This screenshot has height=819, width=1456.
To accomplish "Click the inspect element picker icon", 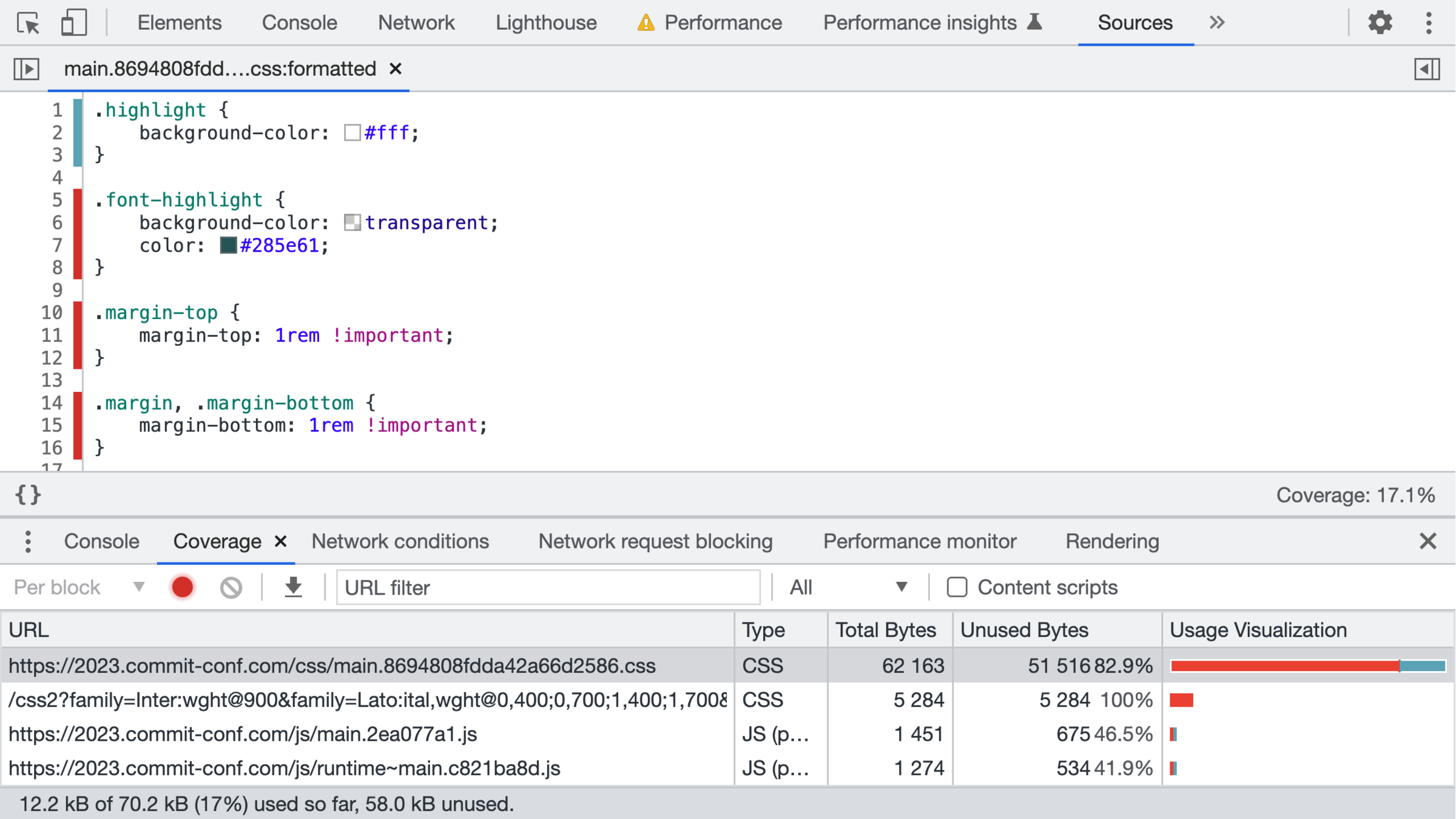I will [28, 23].
